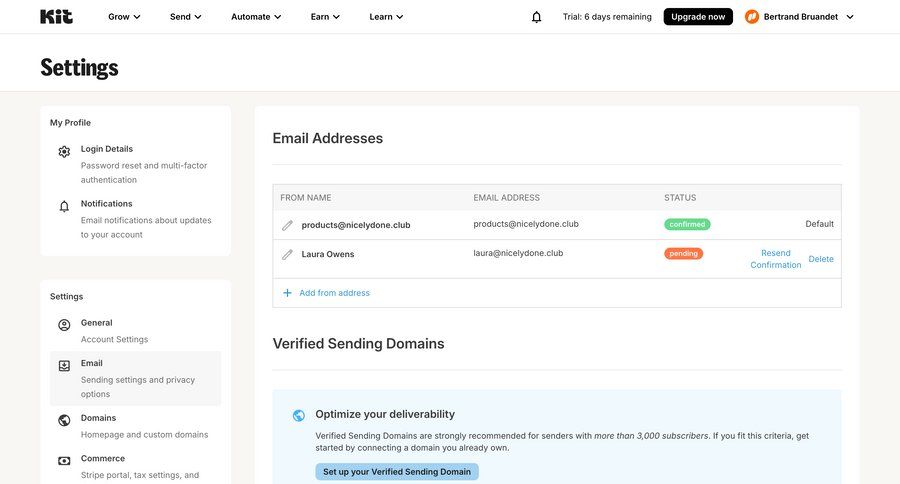This screenshot has width=900, height=484.
Task: Click the plus icon beside Add from address
Action: 287,293
